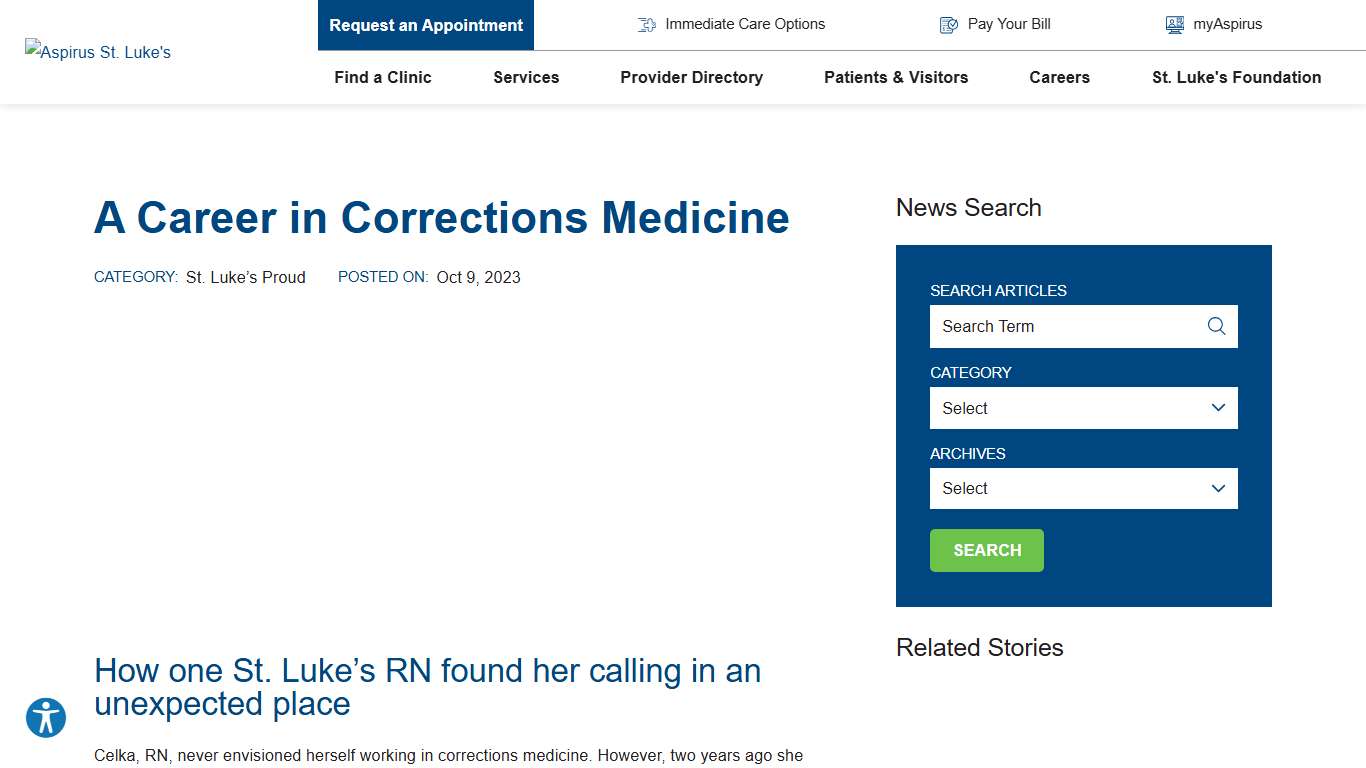Viewport: 1366px width, 768px height.
Task: Open the Provider Directory menu
Action: point(691,77)
